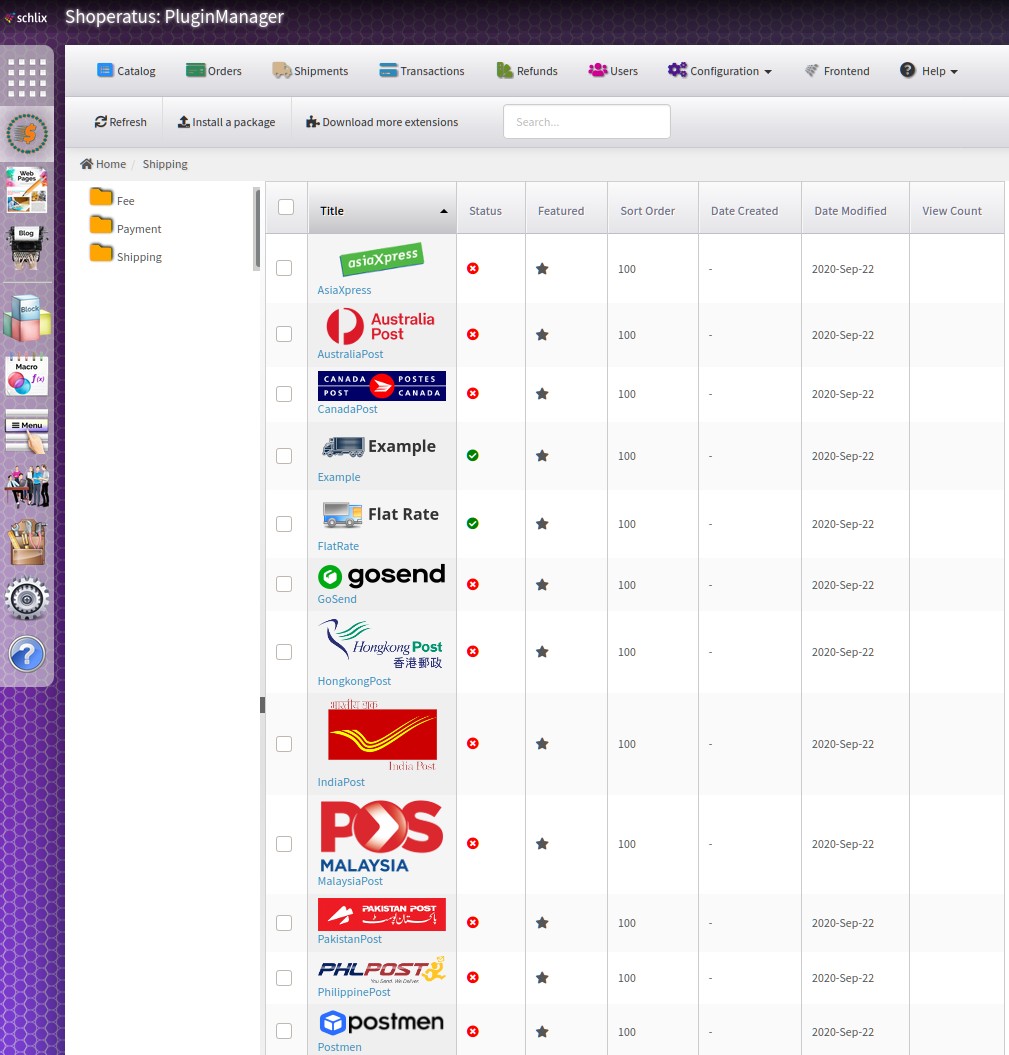The height and width of the screenshot is (1055, 1009).
Task: Click featured star for CanadaPost
Action: (542, 394)
